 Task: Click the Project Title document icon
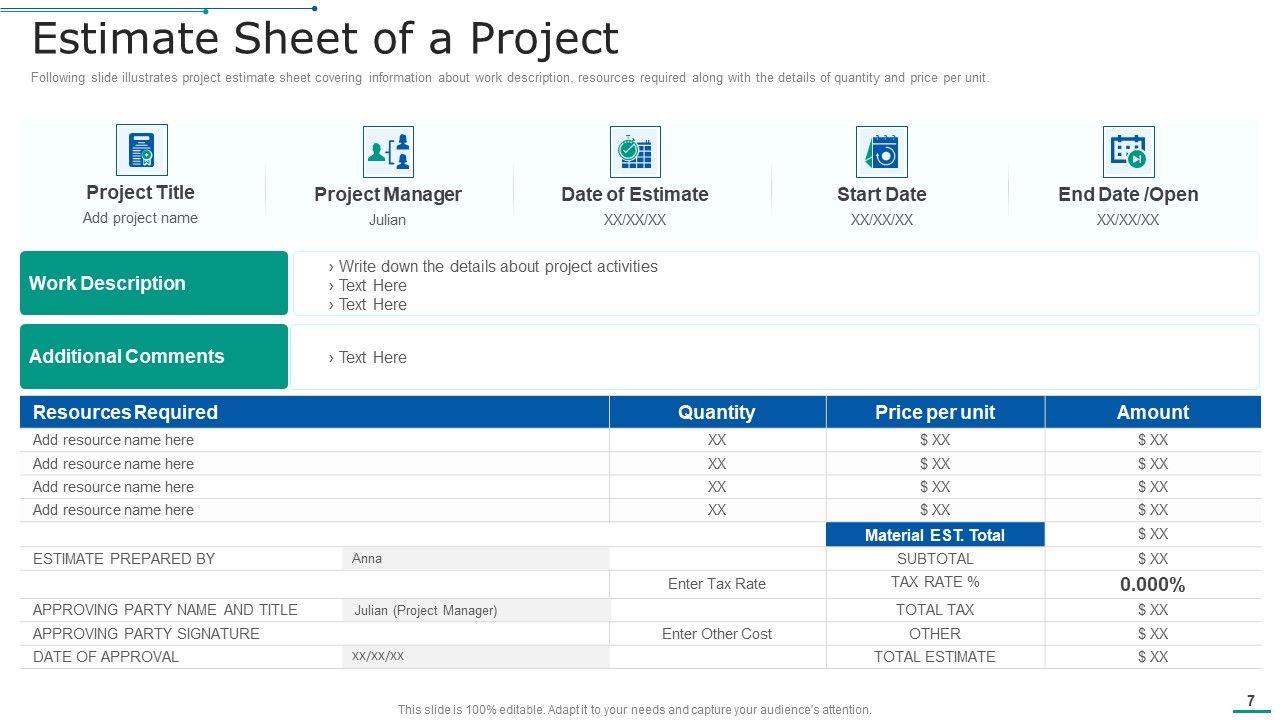141,150
